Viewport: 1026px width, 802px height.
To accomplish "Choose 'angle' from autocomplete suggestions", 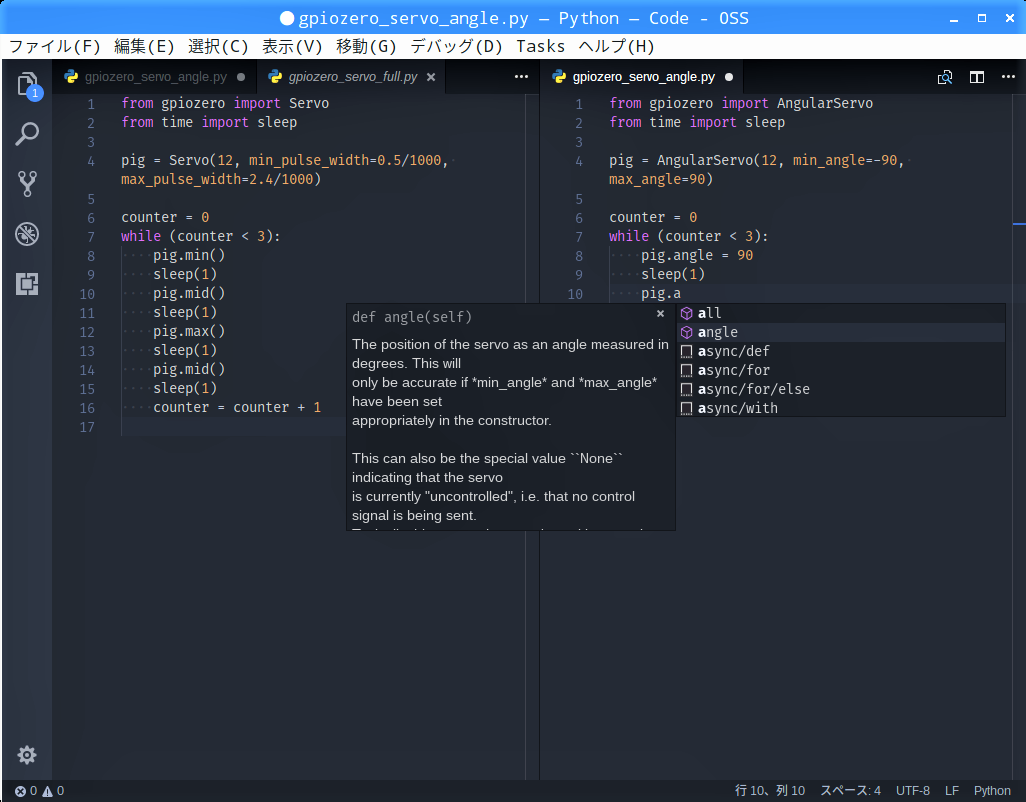I will pos(841,332).
